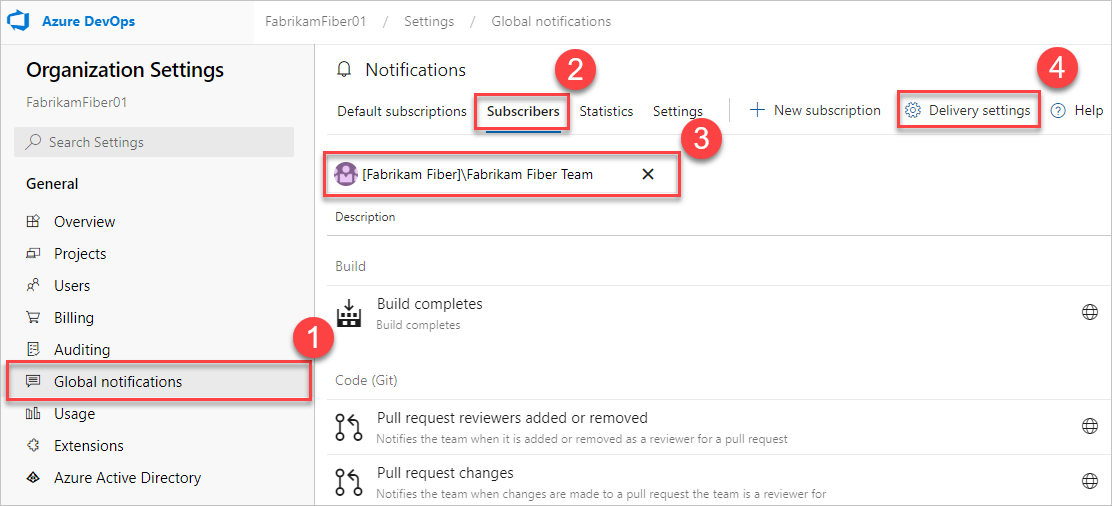Click the Billing cart icon
Viewport: 1112px width, 506px height.
(33, 317)
